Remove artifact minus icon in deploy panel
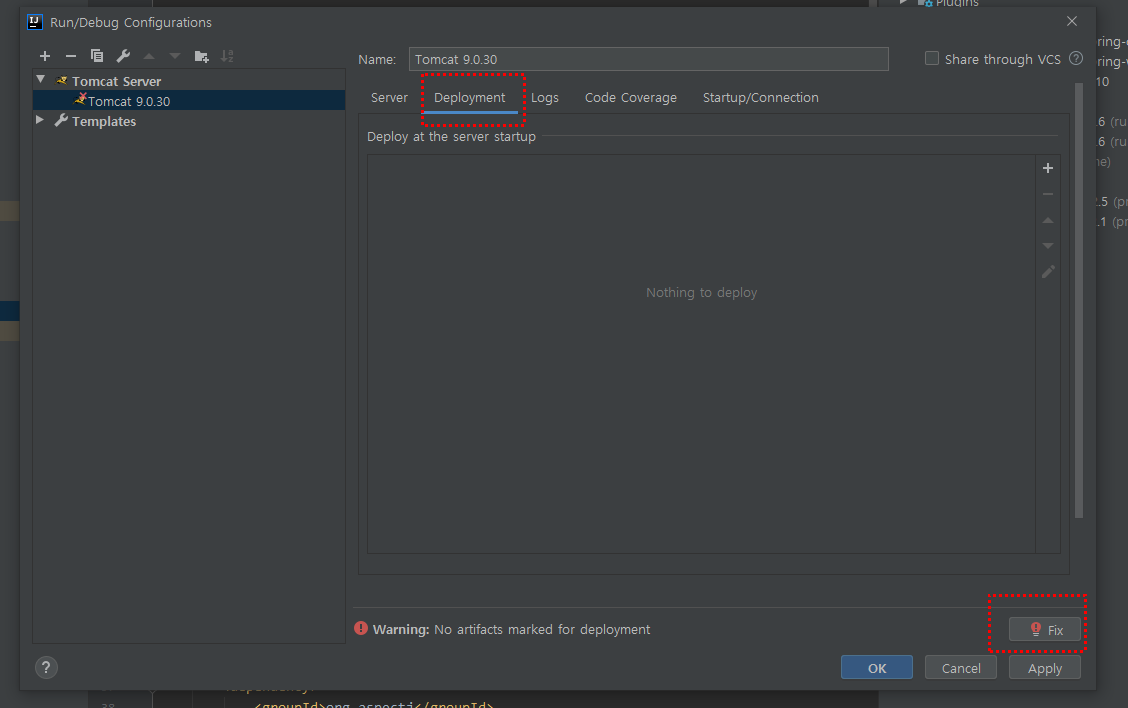 pyautogui.click(x=1048, y=194)
